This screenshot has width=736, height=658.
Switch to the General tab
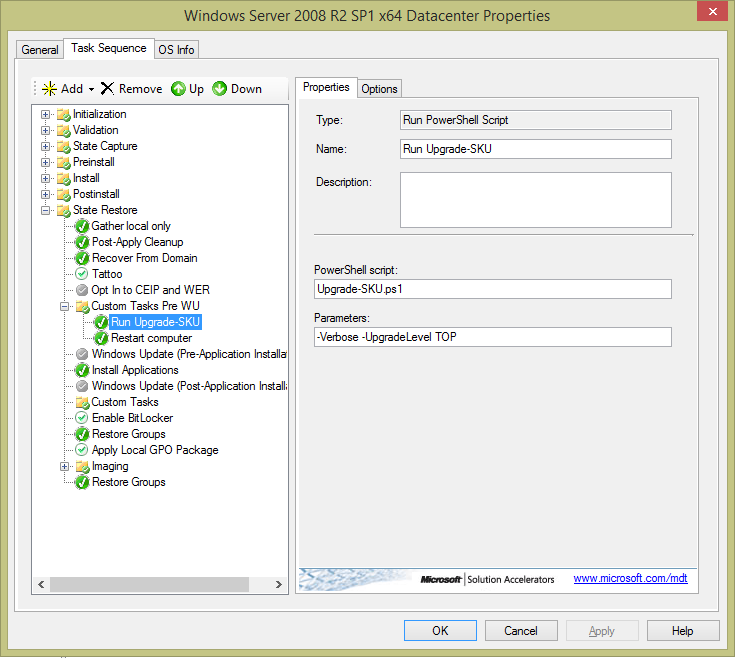click(40, 49)
